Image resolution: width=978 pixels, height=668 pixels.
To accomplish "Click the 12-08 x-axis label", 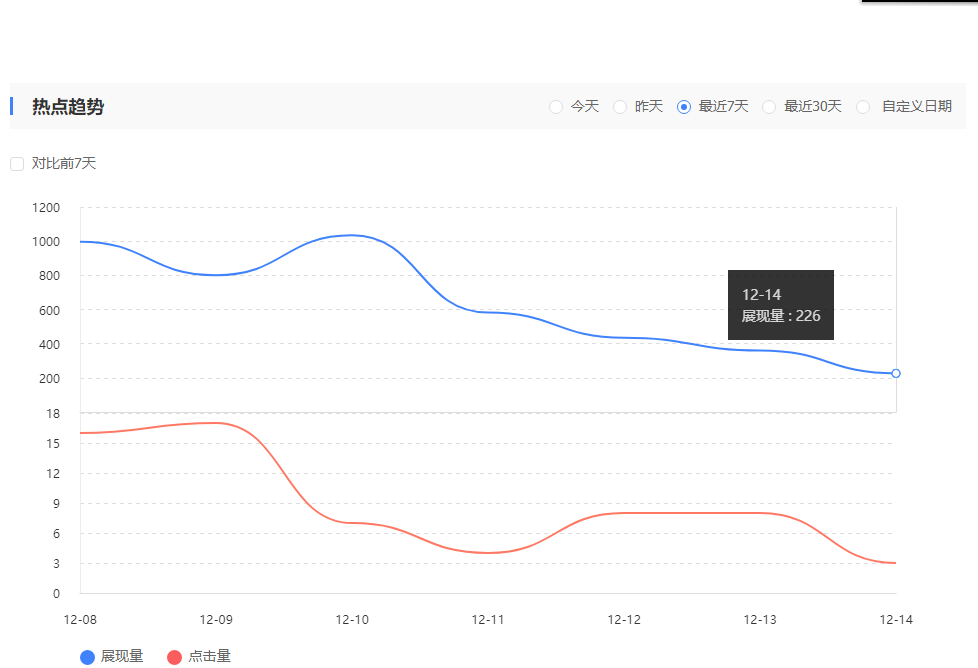I will point(80,620).
